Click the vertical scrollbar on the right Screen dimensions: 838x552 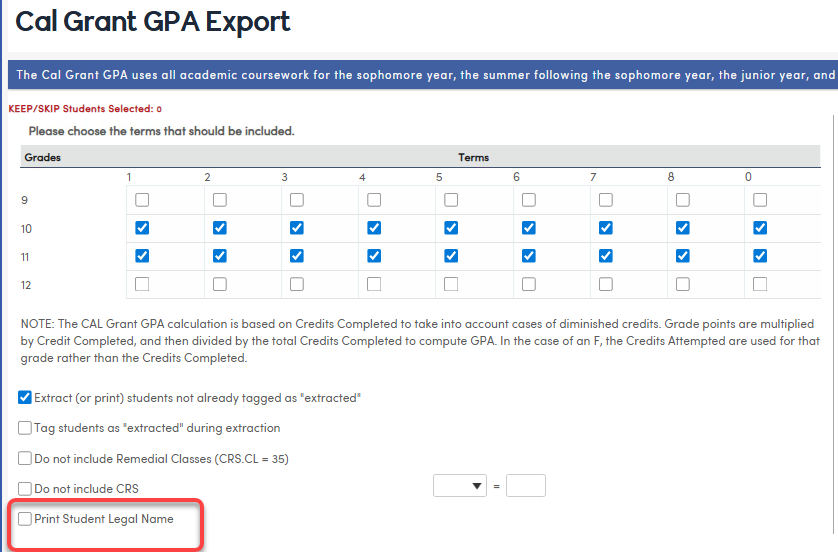tap(834, 323)
